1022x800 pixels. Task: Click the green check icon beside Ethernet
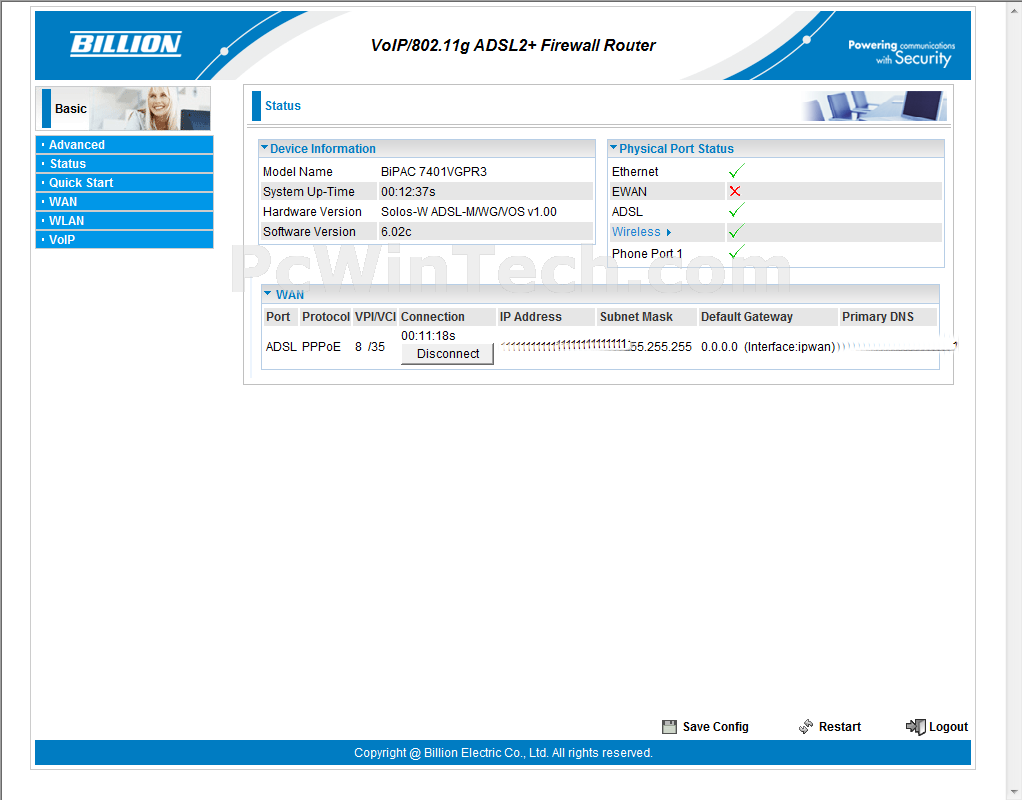point(737,171)
